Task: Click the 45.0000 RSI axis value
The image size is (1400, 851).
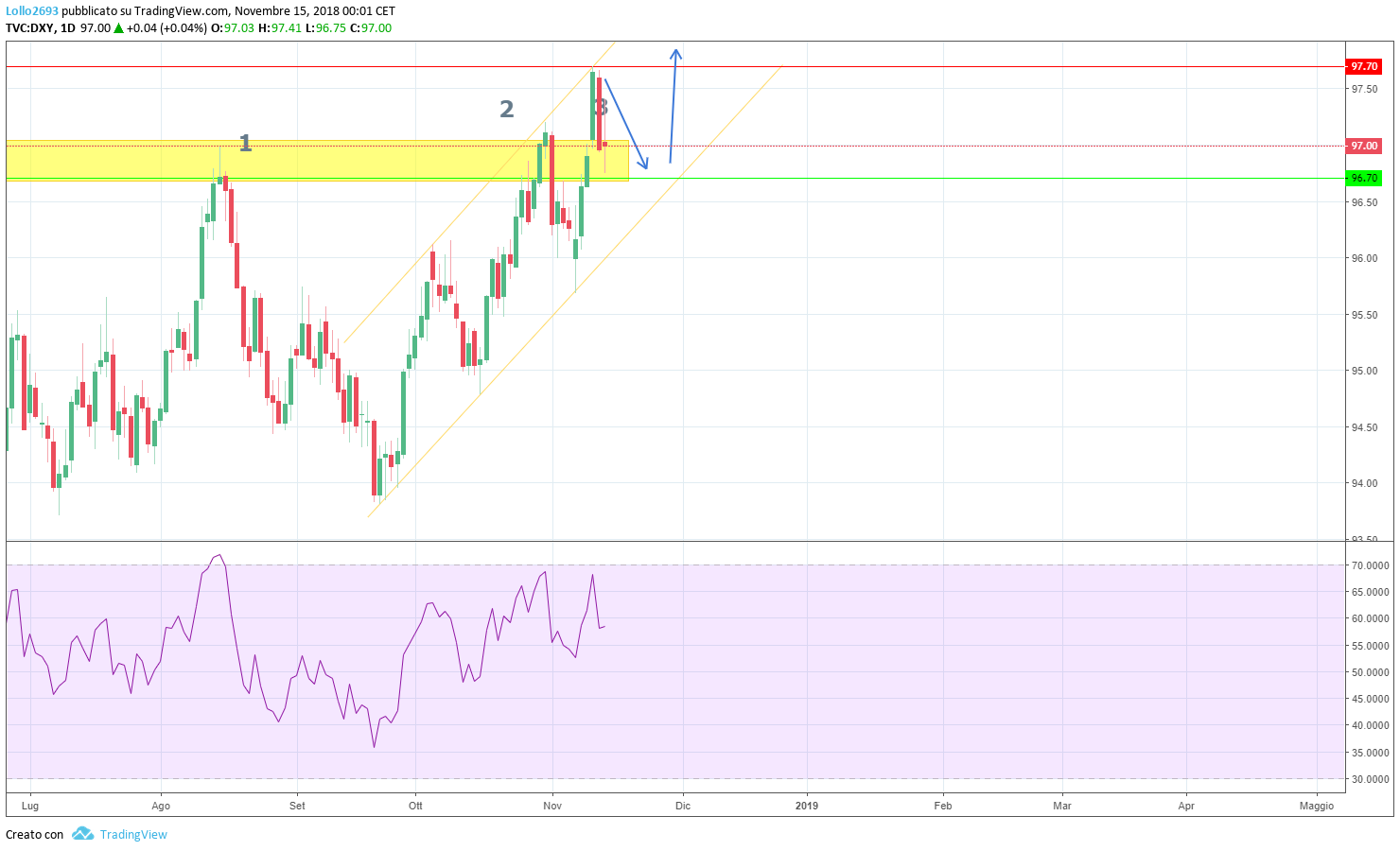Action: [1370, 699]
